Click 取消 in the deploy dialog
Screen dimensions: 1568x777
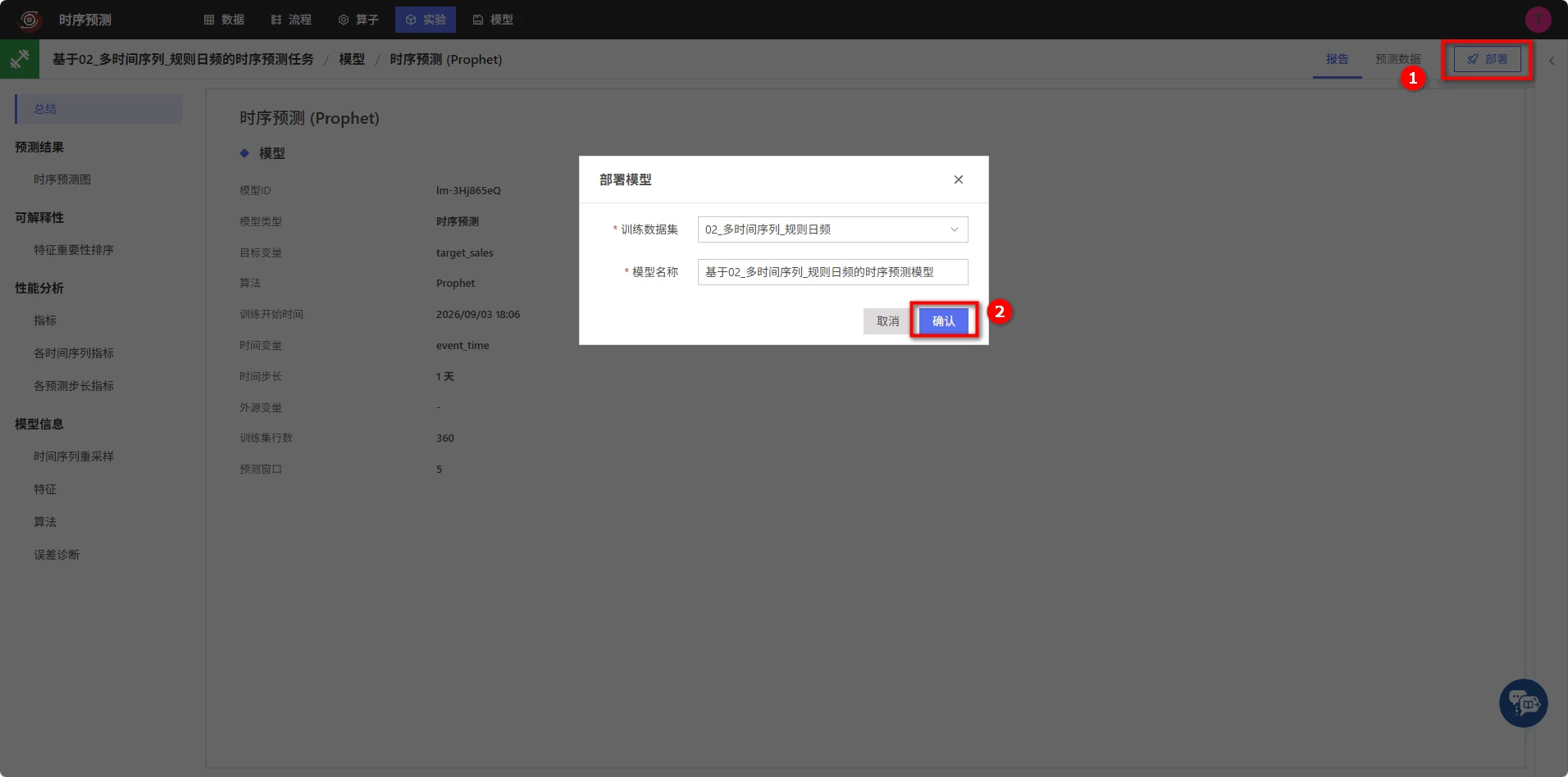[x=887, y=321]
